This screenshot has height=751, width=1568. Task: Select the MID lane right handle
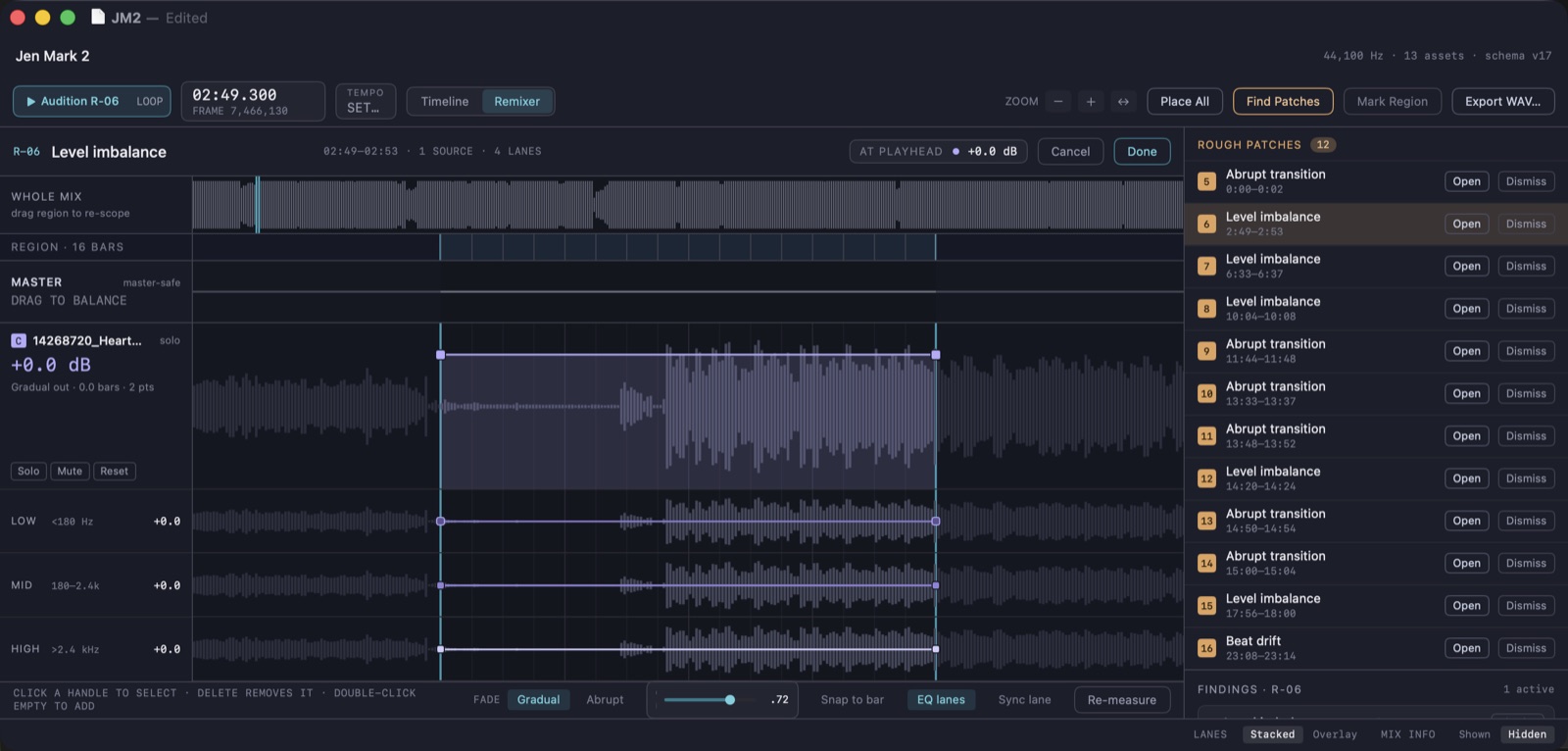(936, 585)
